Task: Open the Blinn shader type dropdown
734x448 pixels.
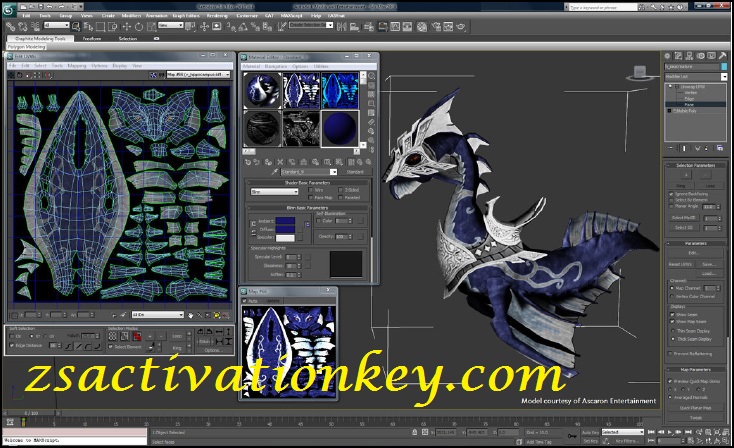Action: [x=274, y=192]
